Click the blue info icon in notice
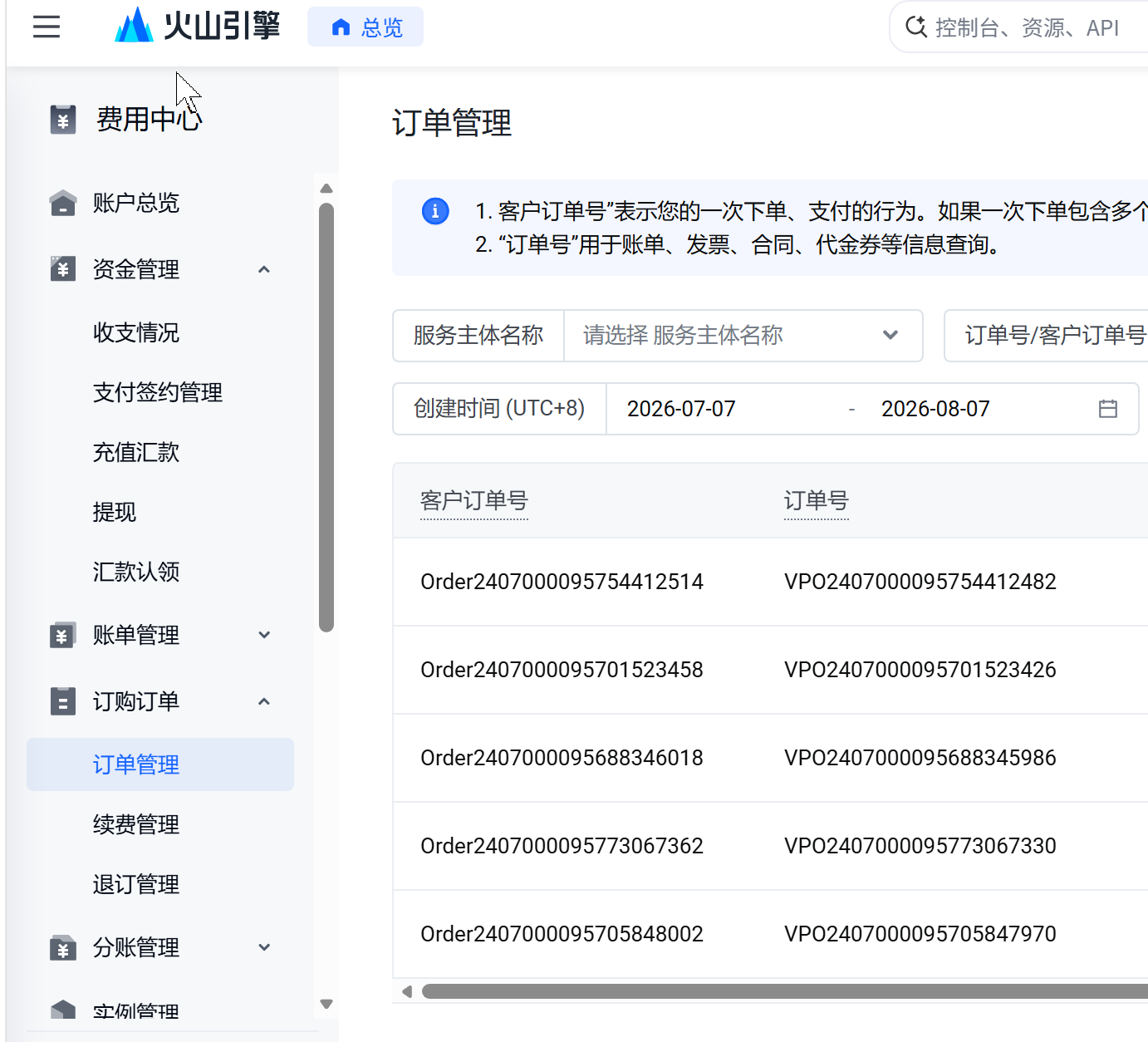Viewport: 1148px width, 1042px height. pyautogui.click(x=435, y=211)
